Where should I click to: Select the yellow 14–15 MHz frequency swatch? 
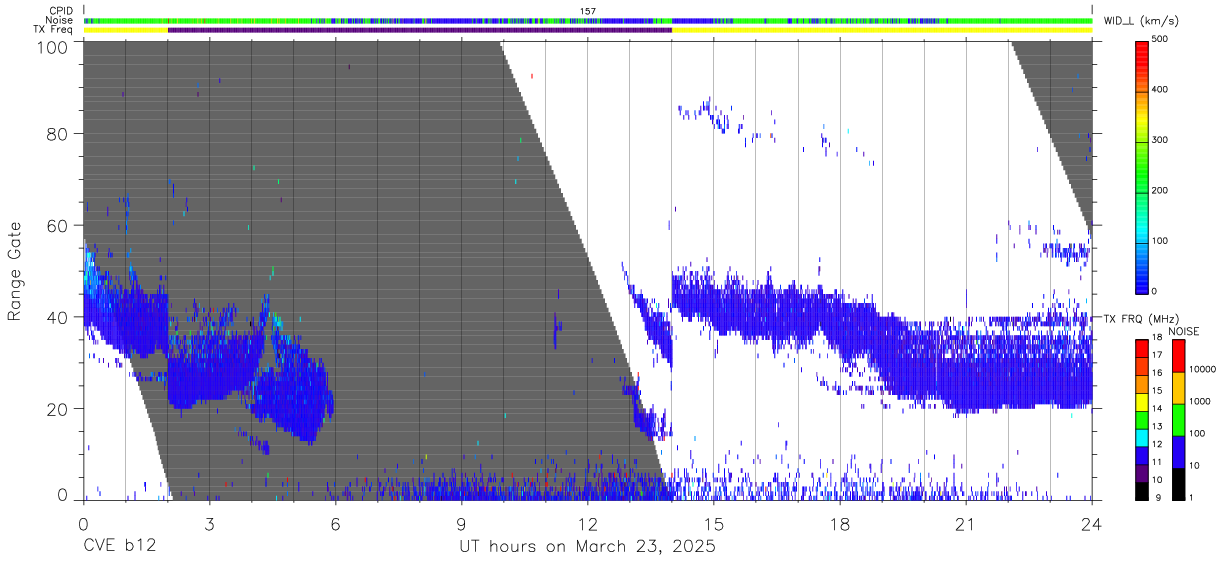tap(1142, 402)
